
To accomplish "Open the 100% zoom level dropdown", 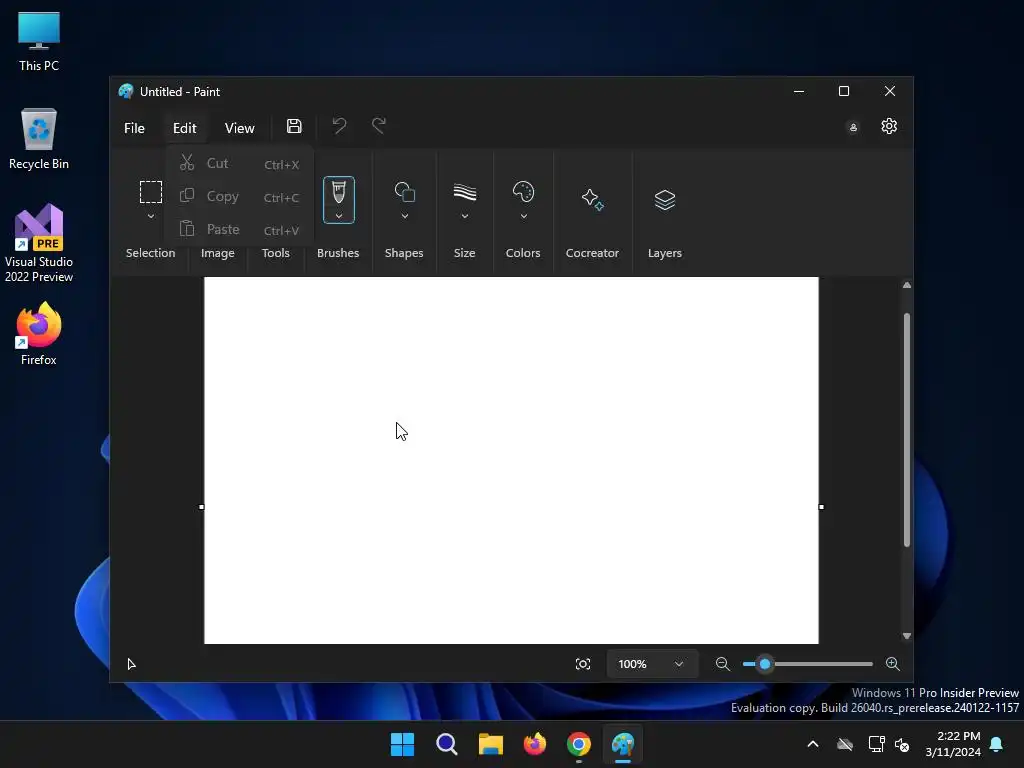I will 651,664.
